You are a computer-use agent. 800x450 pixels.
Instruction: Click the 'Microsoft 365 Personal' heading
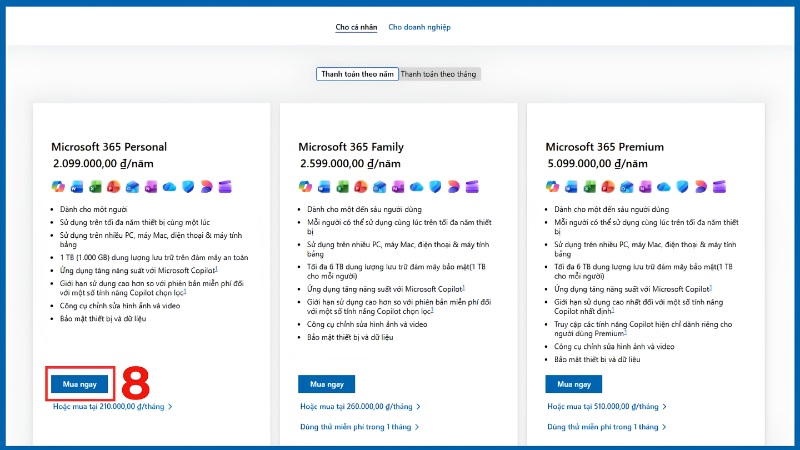[x=109, y=147]
